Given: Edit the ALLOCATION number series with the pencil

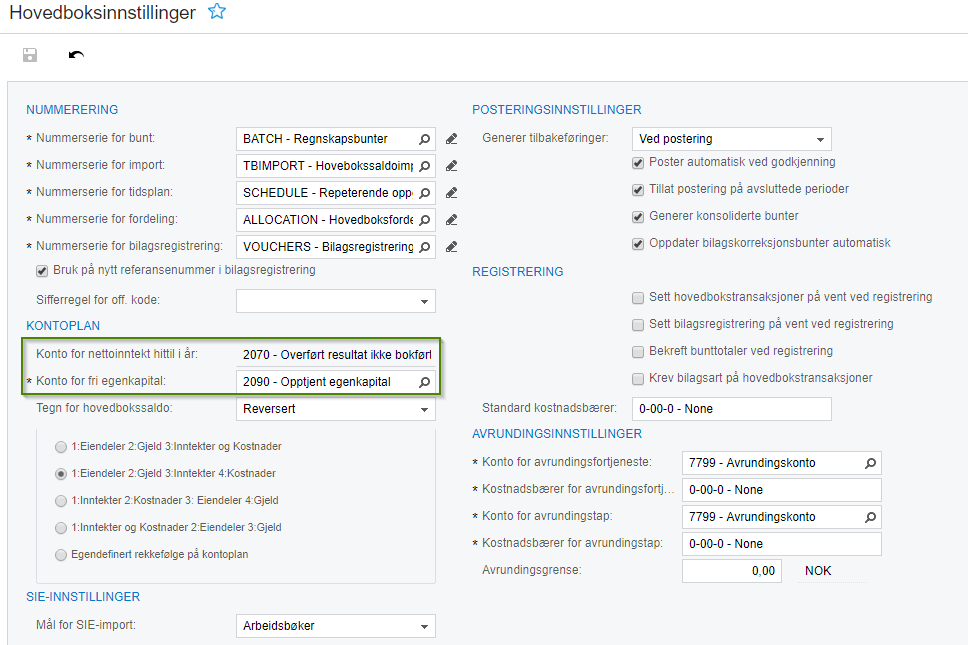Looking at the screenshot, I should point(451,220).
